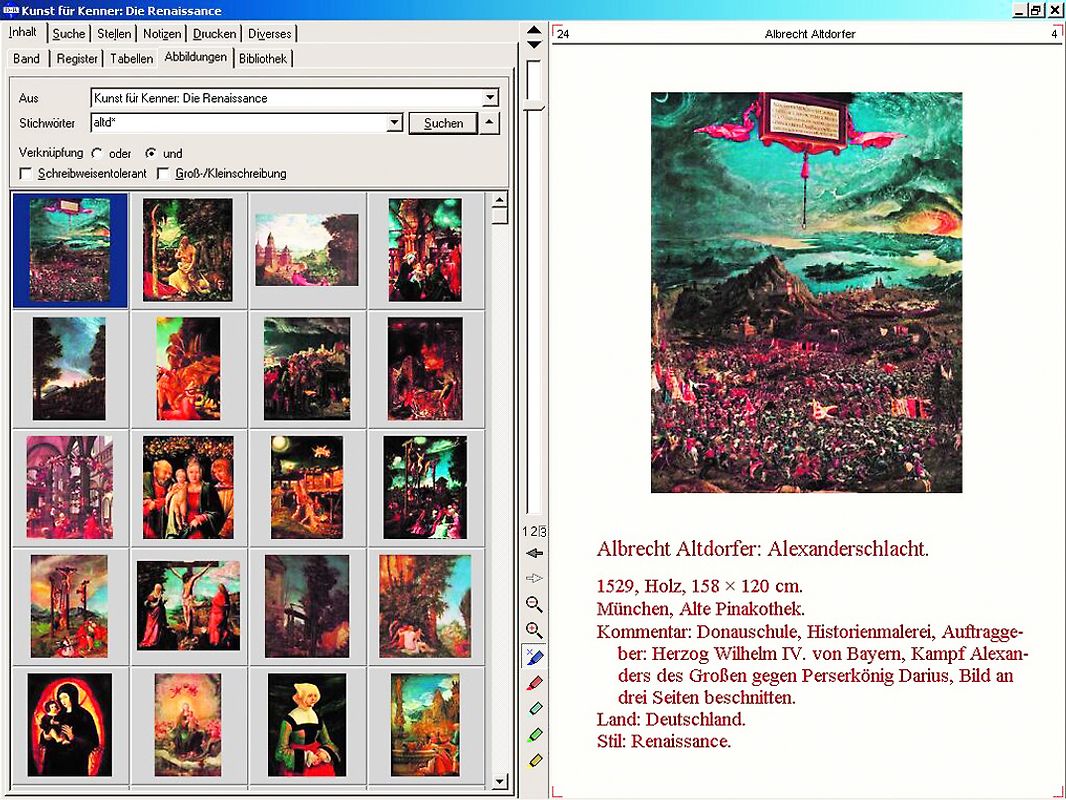1066x800 pixels.
Task: Select the zoom out magnifier tool
Action: pyautogui.click(x=534, y=602)
